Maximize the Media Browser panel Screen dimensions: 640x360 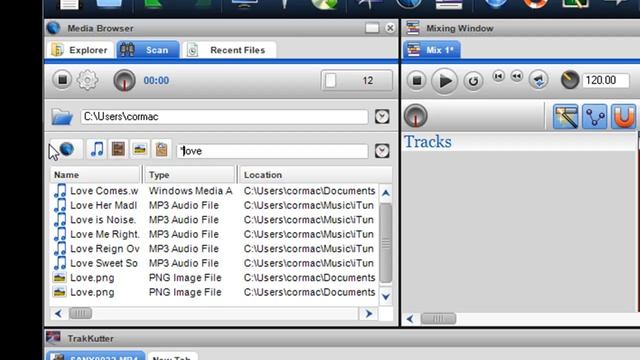[372, 28]
